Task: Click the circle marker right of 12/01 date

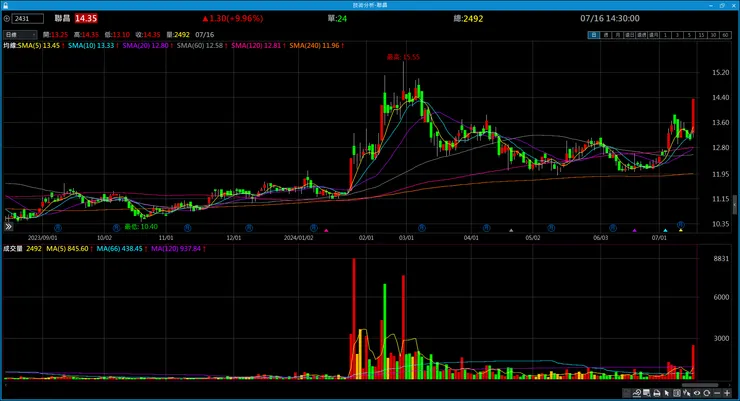Action: coord(249,228)
